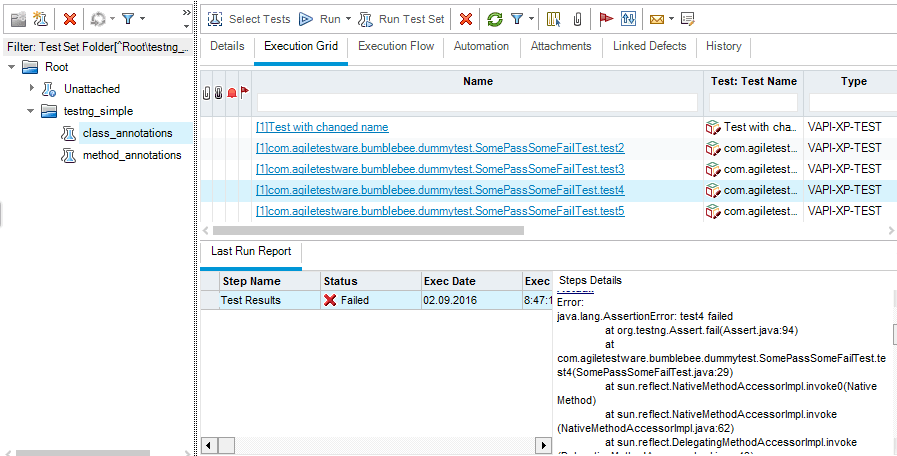Screen dimensions: 897x456
Task: Click the send email envelope icon
Action: [x=656, y=19]
